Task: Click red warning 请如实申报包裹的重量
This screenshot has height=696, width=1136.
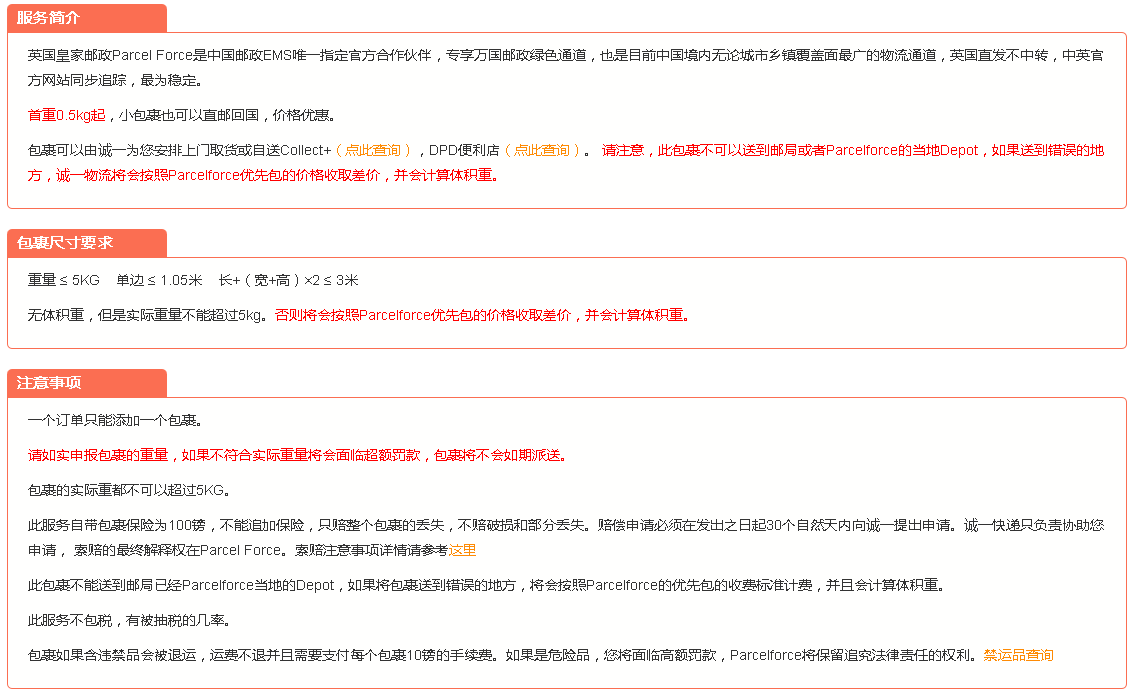Action: tap(98, 456)
